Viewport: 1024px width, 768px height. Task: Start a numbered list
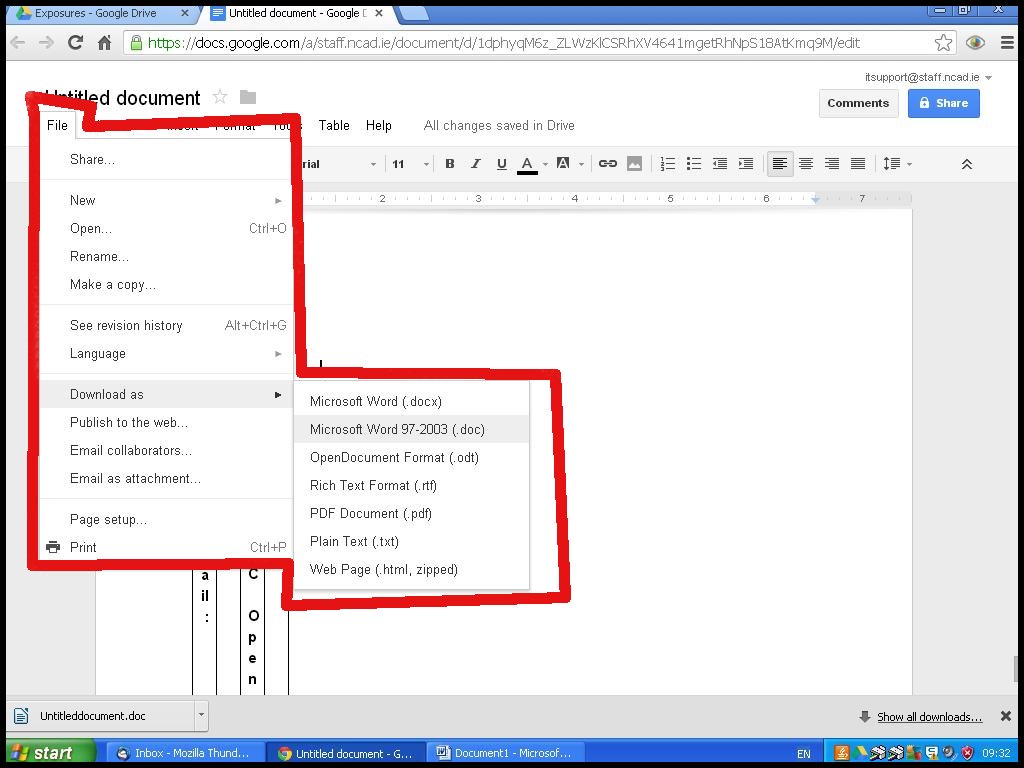667,164
